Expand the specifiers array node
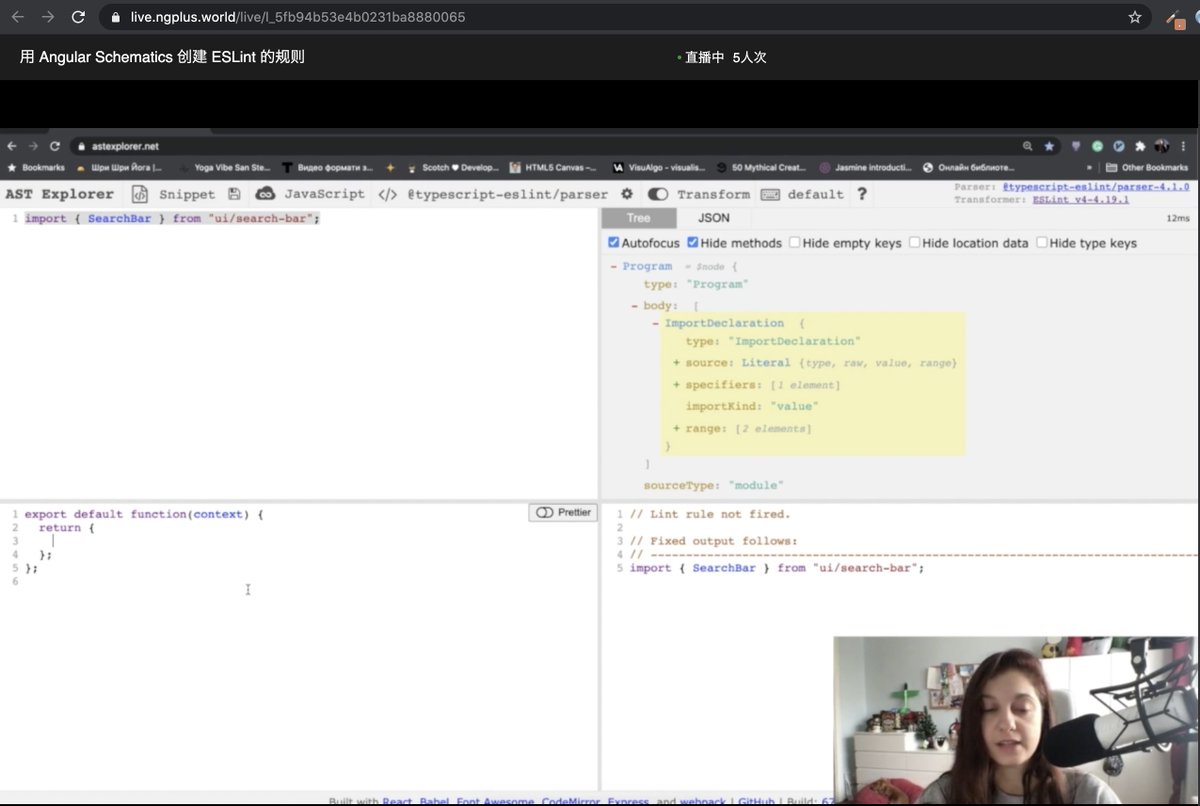 [679, 384]
